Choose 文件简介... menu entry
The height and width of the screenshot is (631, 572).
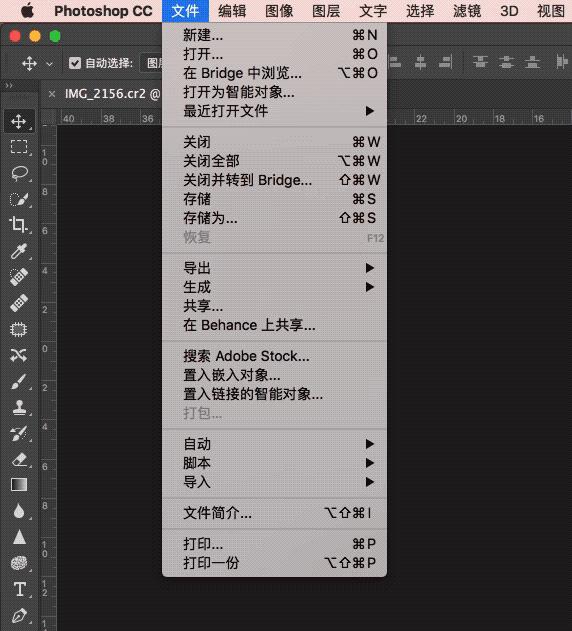[275, 513]
